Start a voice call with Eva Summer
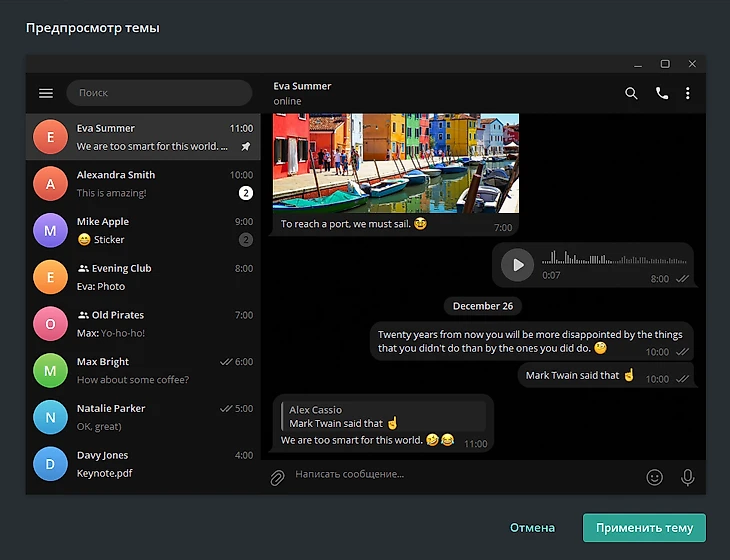Viewport: 730px width, 560px height. (661, 93)
